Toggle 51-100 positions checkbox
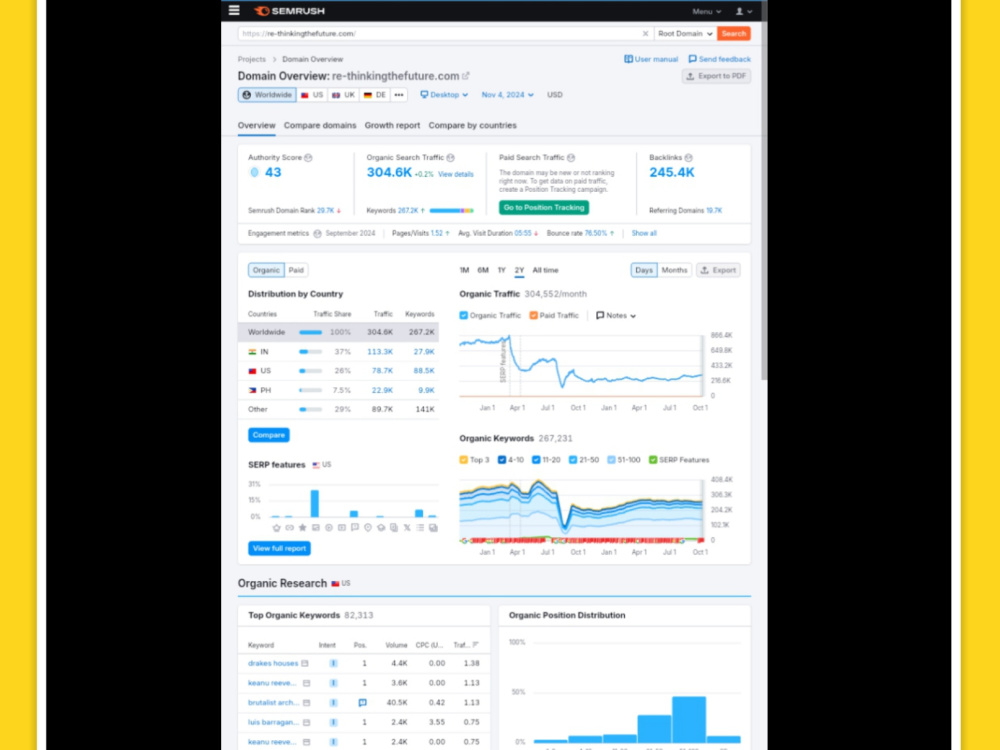The width and height of the screenshot is (1000, 750). pos(612,460)
